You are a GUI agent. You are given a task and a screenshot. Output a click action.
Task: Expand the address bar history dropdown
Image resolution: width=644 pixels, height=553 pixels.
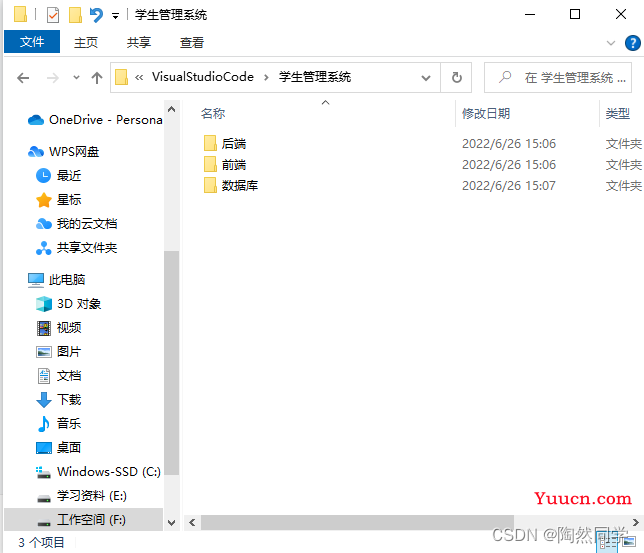[x=426, y=78]
